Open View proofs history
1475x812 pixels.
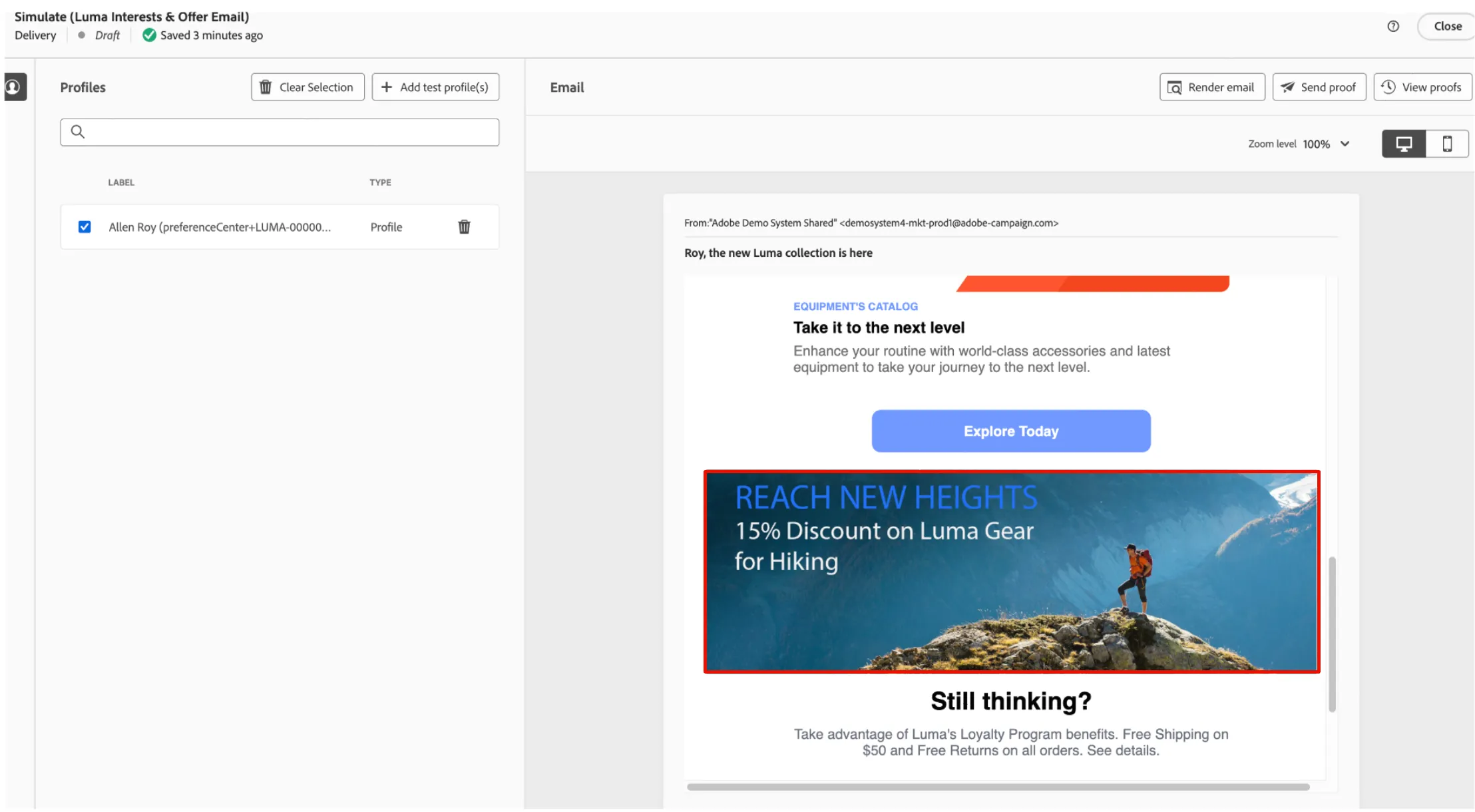click(1422, 87)
